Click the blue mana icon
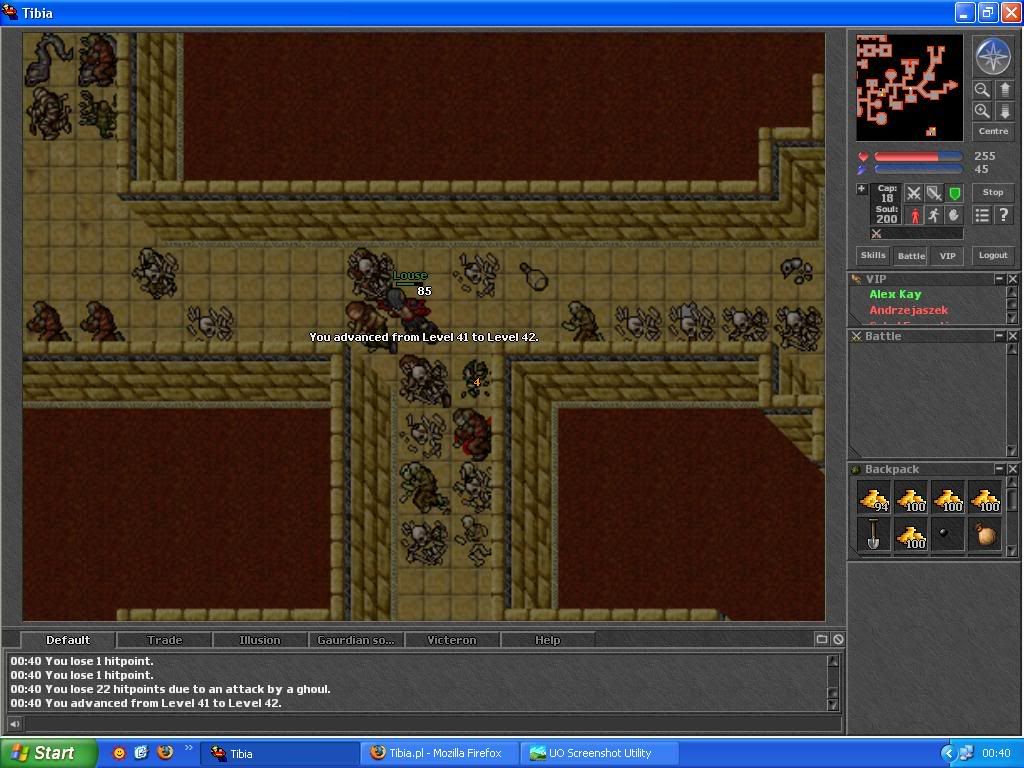 click(x=863, y=169)
